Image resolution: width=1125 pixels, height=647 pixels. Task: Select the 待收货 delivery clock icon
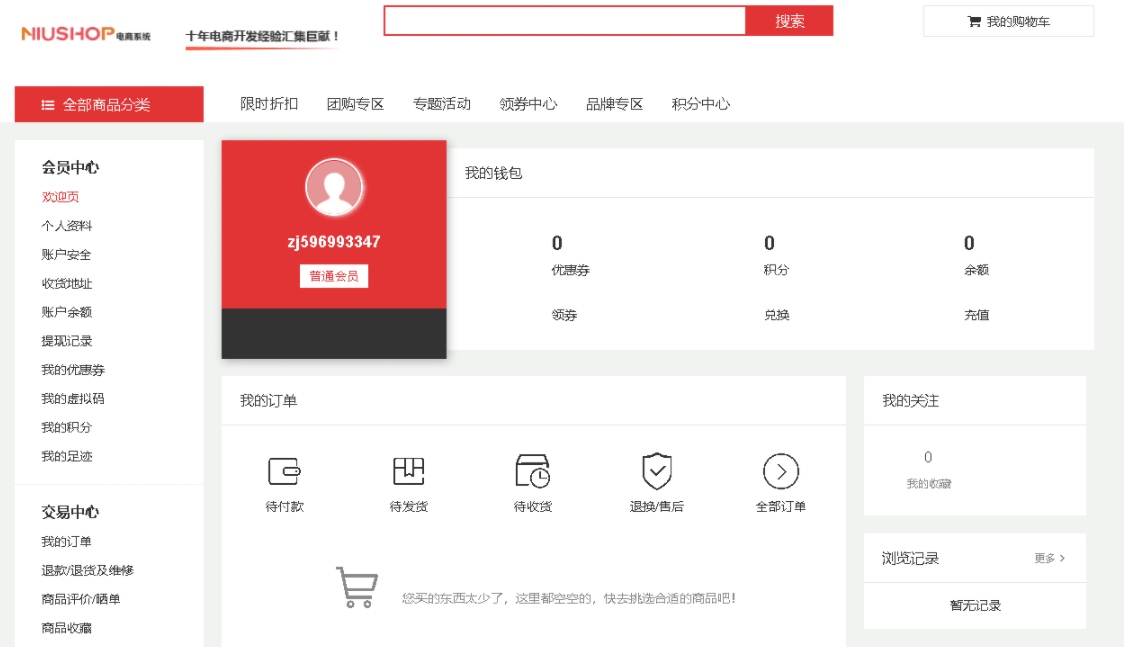[x=532, y=471]
